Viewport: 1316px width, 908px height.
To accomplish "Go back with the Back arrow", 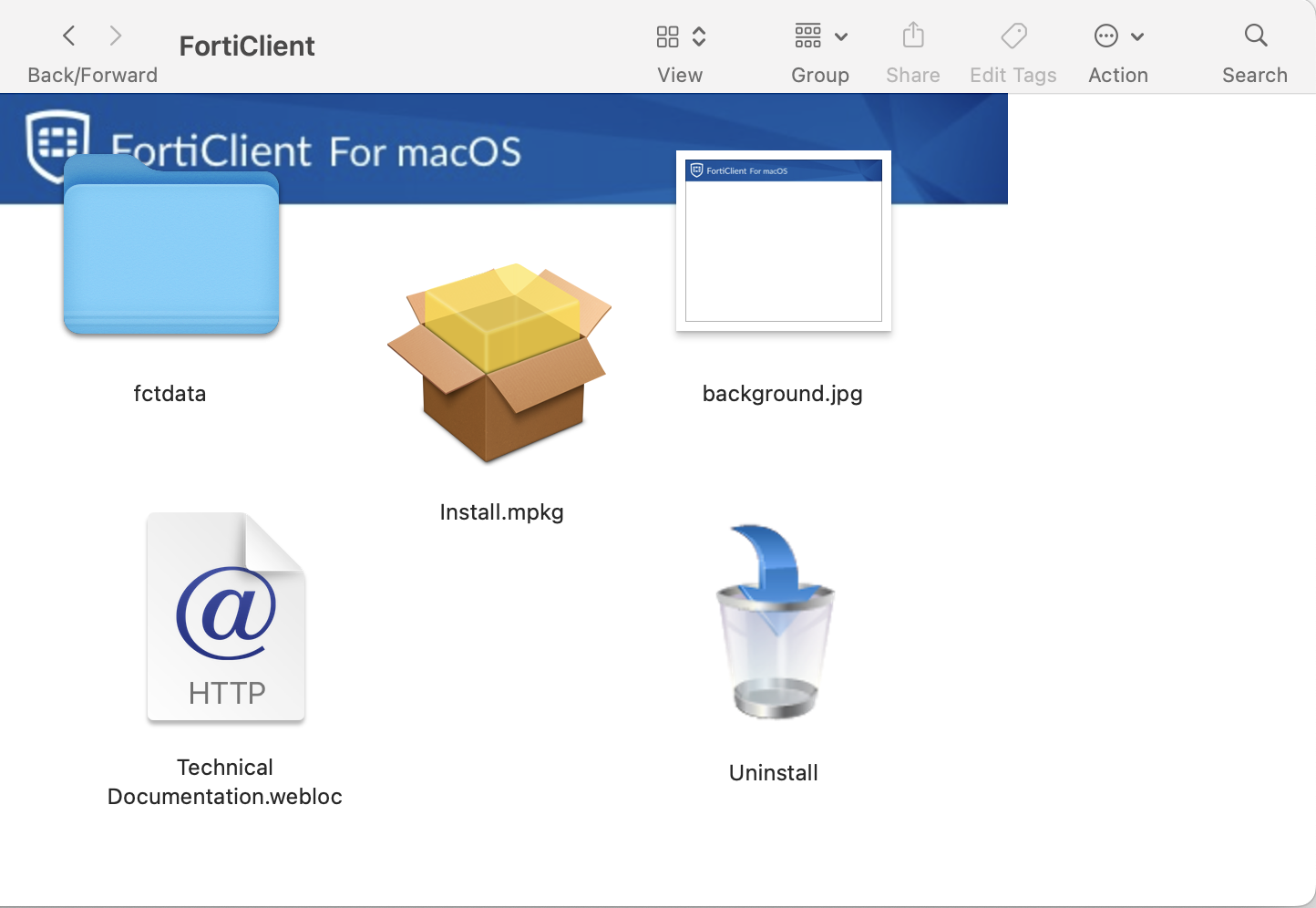I will pos(69,36).
